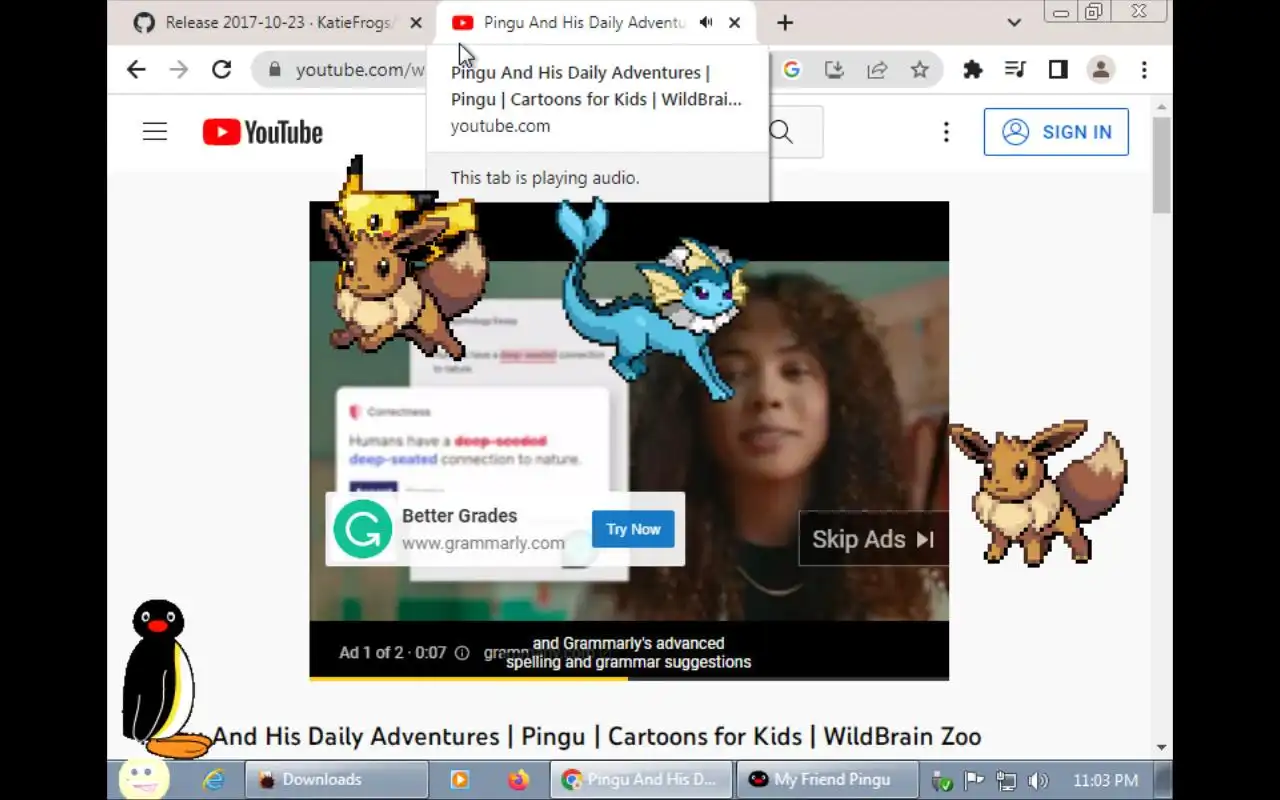Click the Eevee sprite beside Skip Ads
This screenshot has height=800, width=1280.
[1037, 493]
